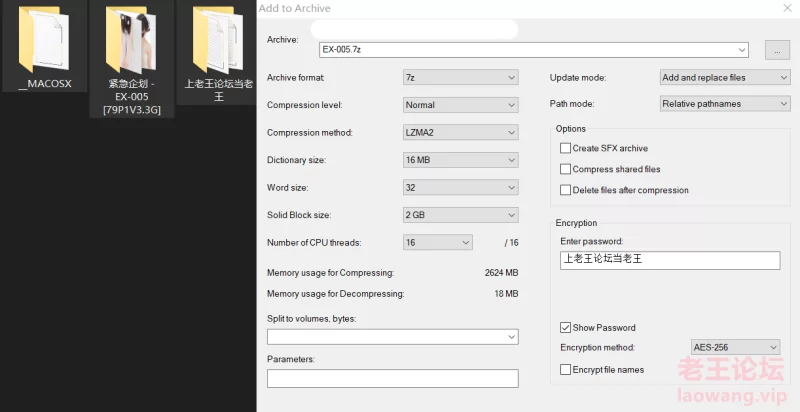Viewport: 800px width, 412px height.
Task: Click the Enter password text field
Action: (x=669, y=260)
